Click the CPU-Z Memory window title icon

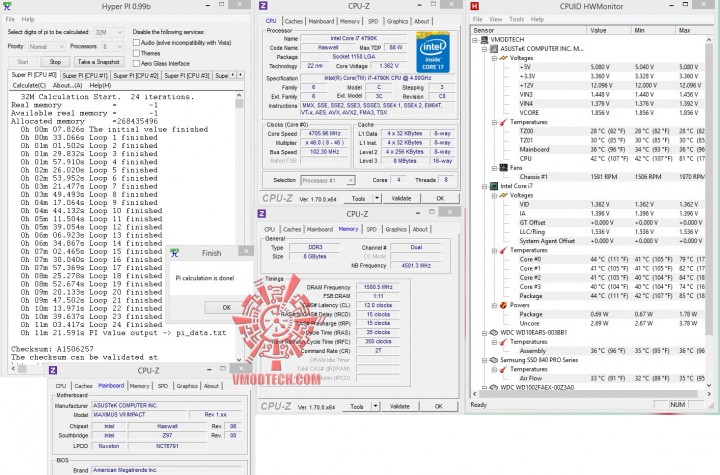pos(262,214)
